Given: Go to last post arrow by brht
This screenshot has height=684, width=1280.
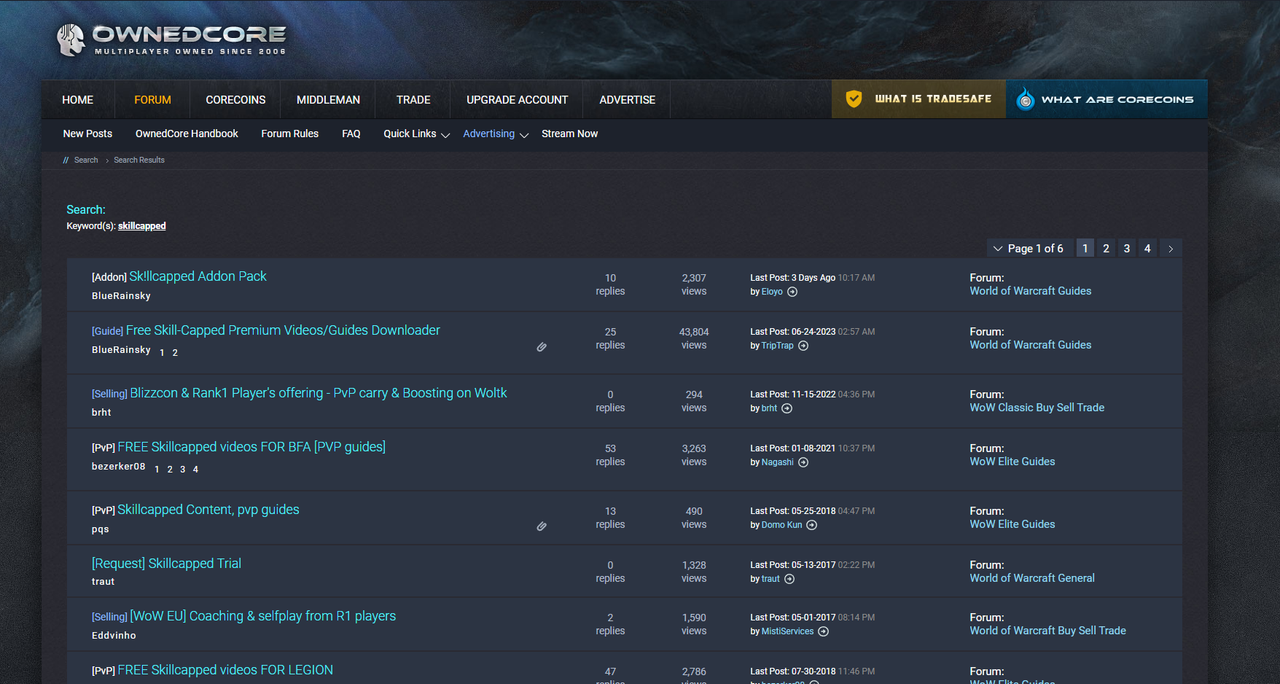Looking at the screenshot, I should (x=786, y=409).
